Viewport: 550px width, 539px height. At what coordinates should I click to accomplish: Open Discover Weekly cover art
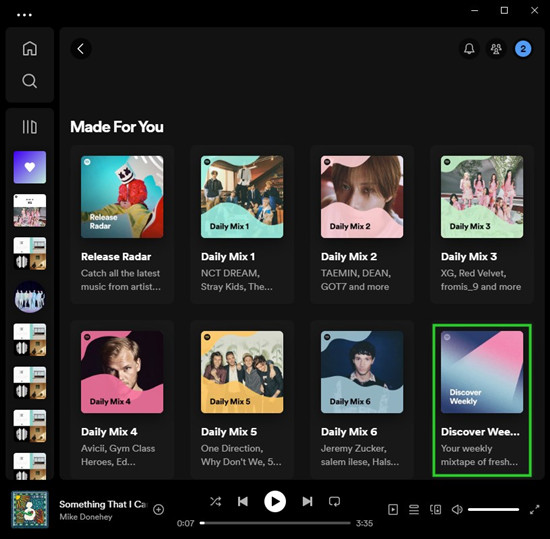coord(482,372)
